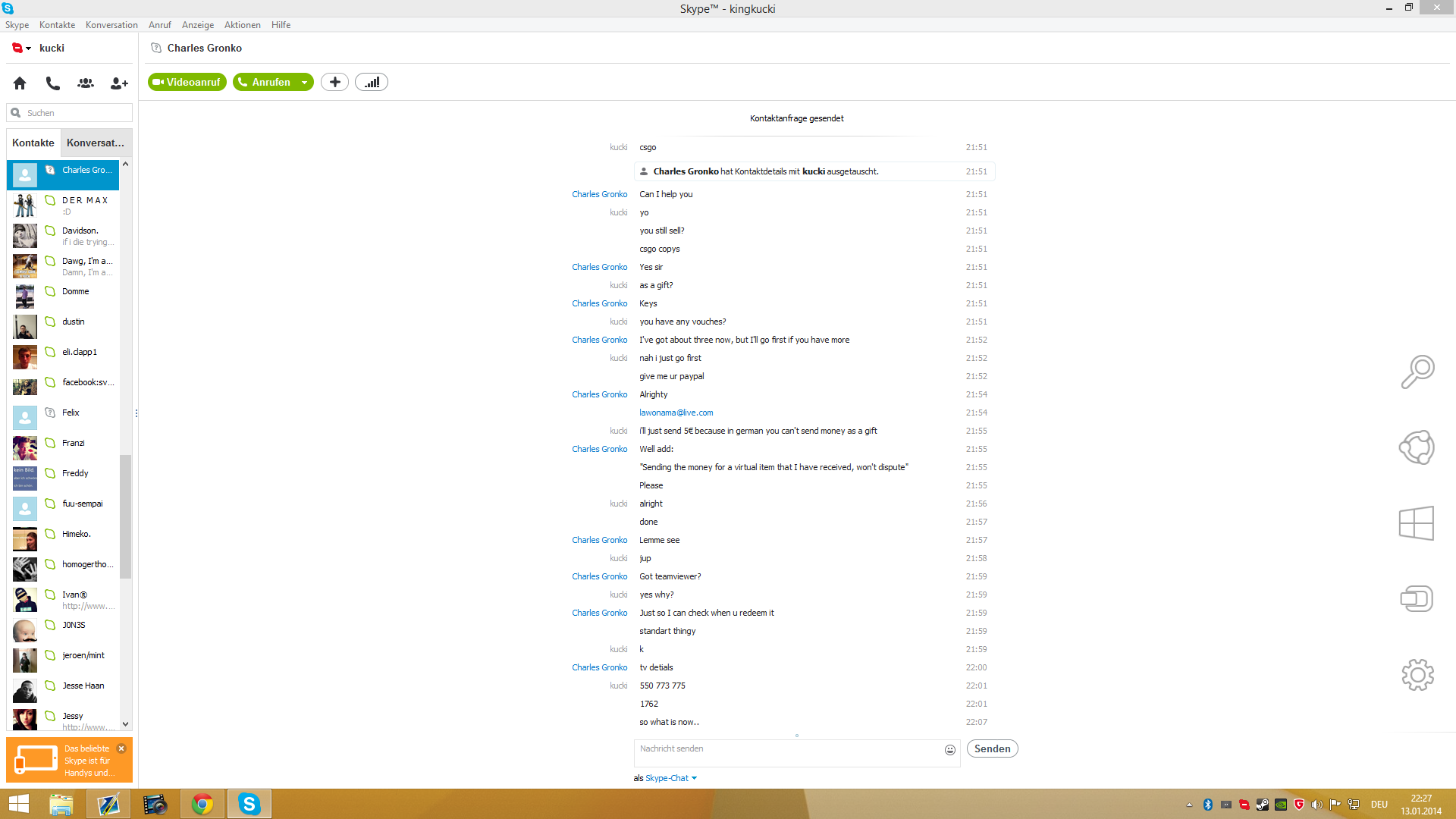Check call quality signal bars icon
Viewport: 1456px width, 819px height.
[x=372, y=82]
